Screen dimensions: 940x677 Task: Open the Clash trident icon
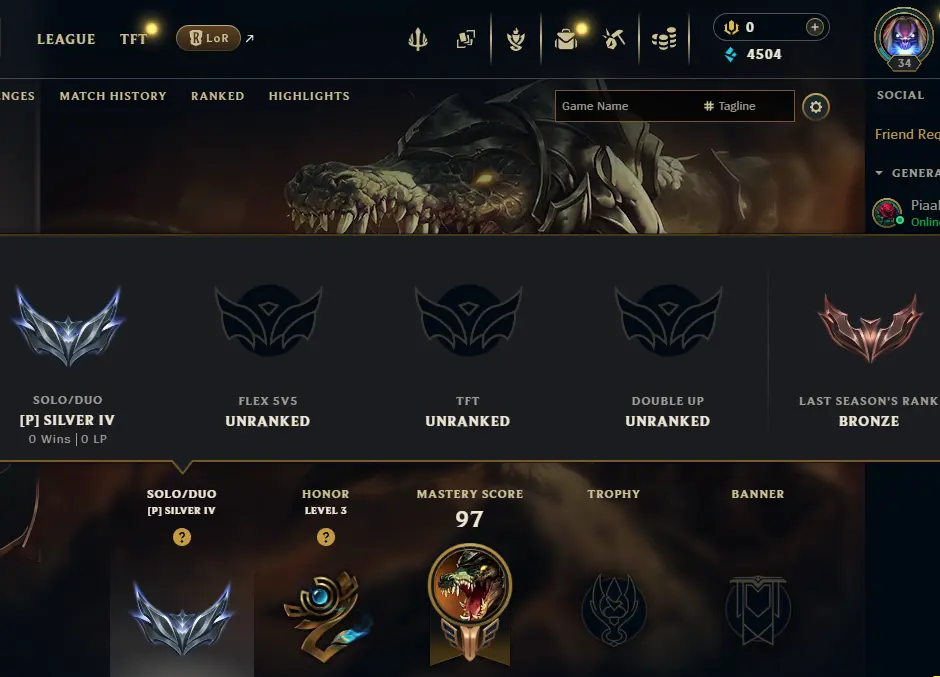(418, 40)
